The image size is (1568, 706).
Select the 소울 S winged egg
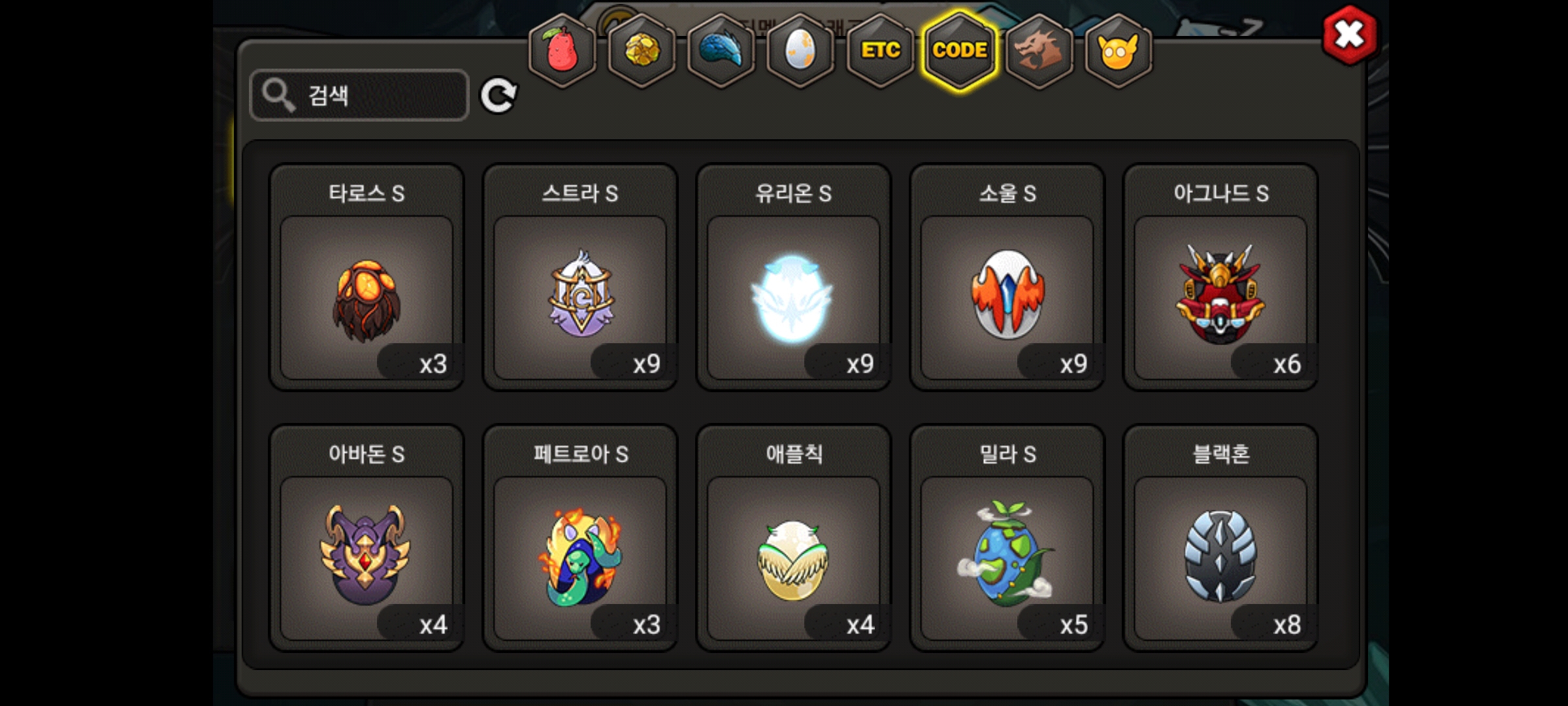(1007, 277)
